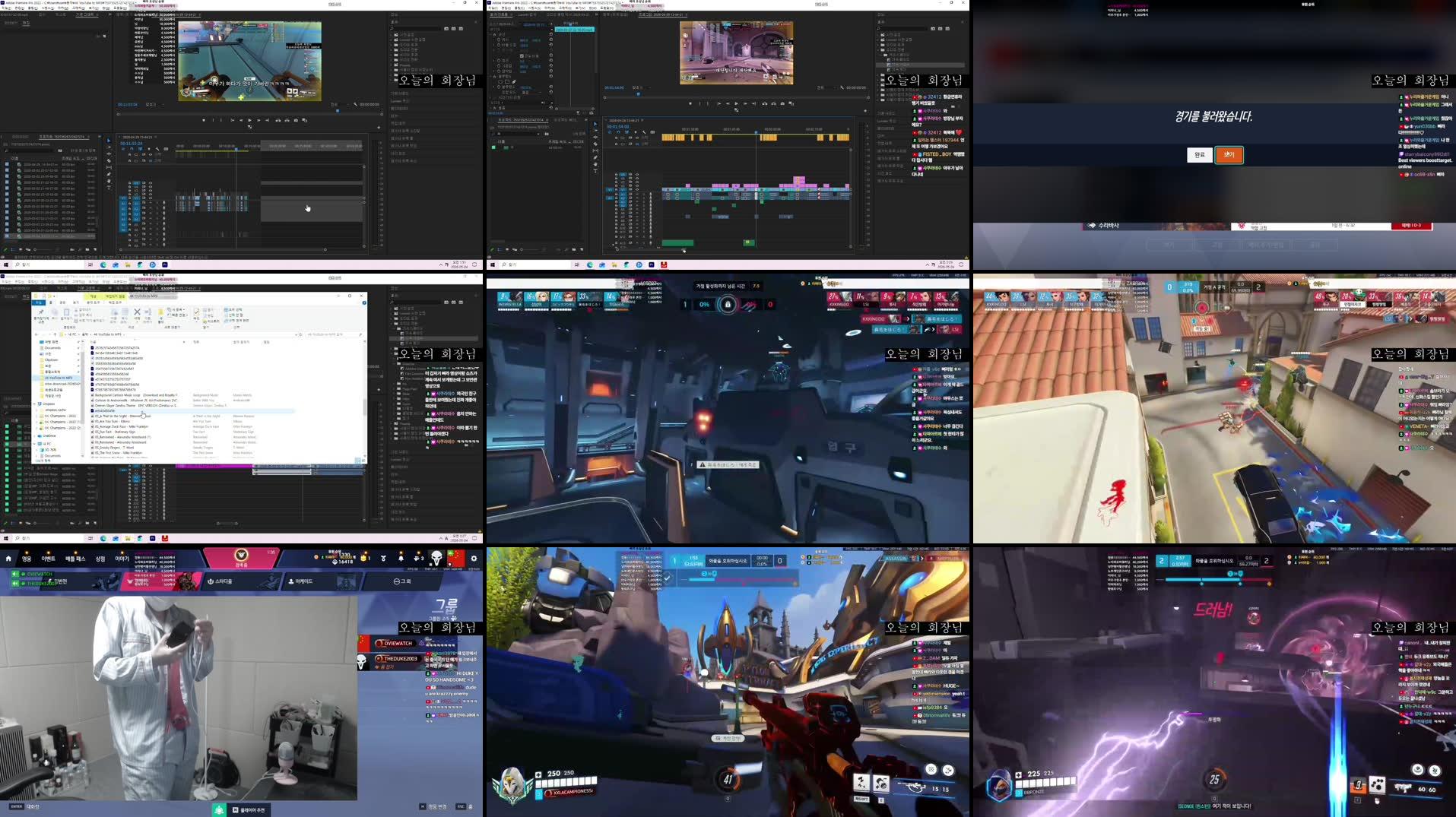Select 스타디움 game mode card in Overwatch

[x=242, y=581]
